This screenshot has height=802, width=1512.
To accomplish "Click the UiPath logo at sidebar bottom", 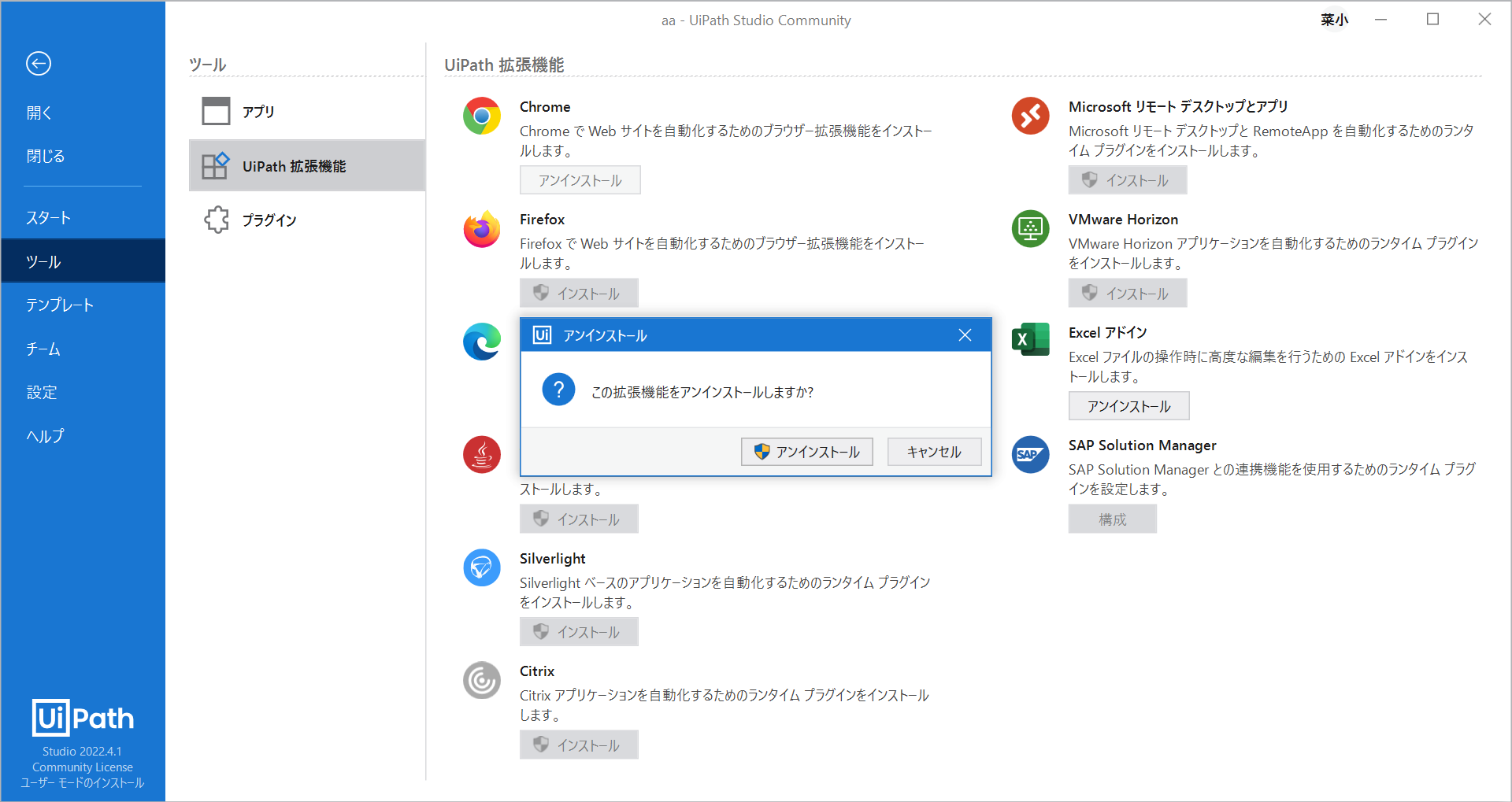I will 83,717.
